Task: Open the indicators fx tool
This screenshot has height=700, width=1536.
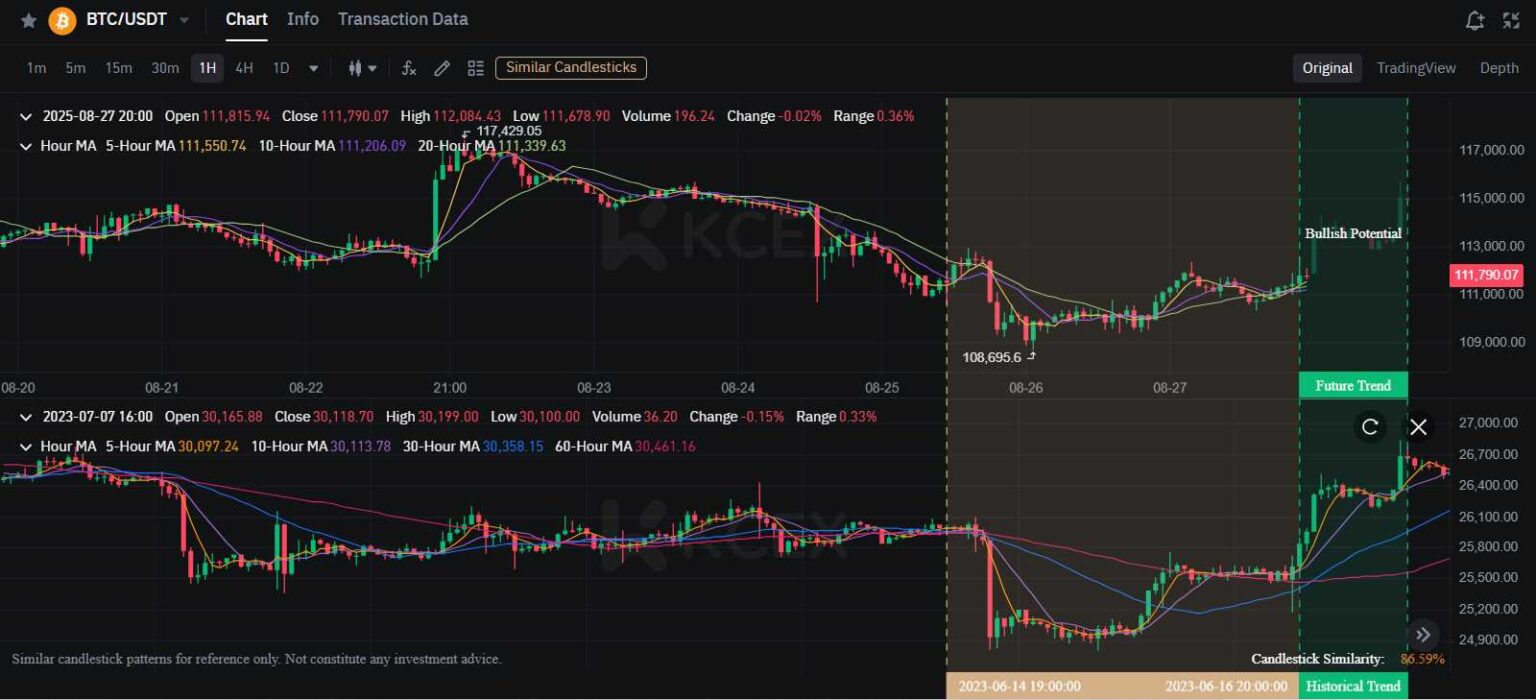Action: [408, 68]
